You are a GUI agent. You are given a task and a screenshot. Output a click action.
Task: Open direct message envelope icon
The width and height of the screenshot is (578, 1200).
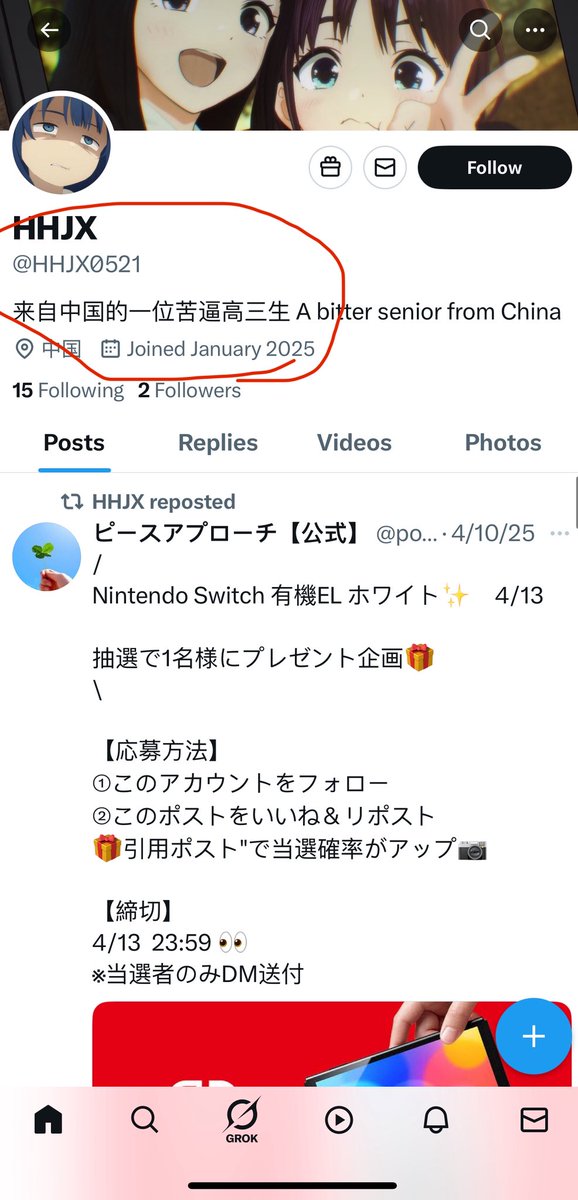pyautogui.click(x=384, y=168)
